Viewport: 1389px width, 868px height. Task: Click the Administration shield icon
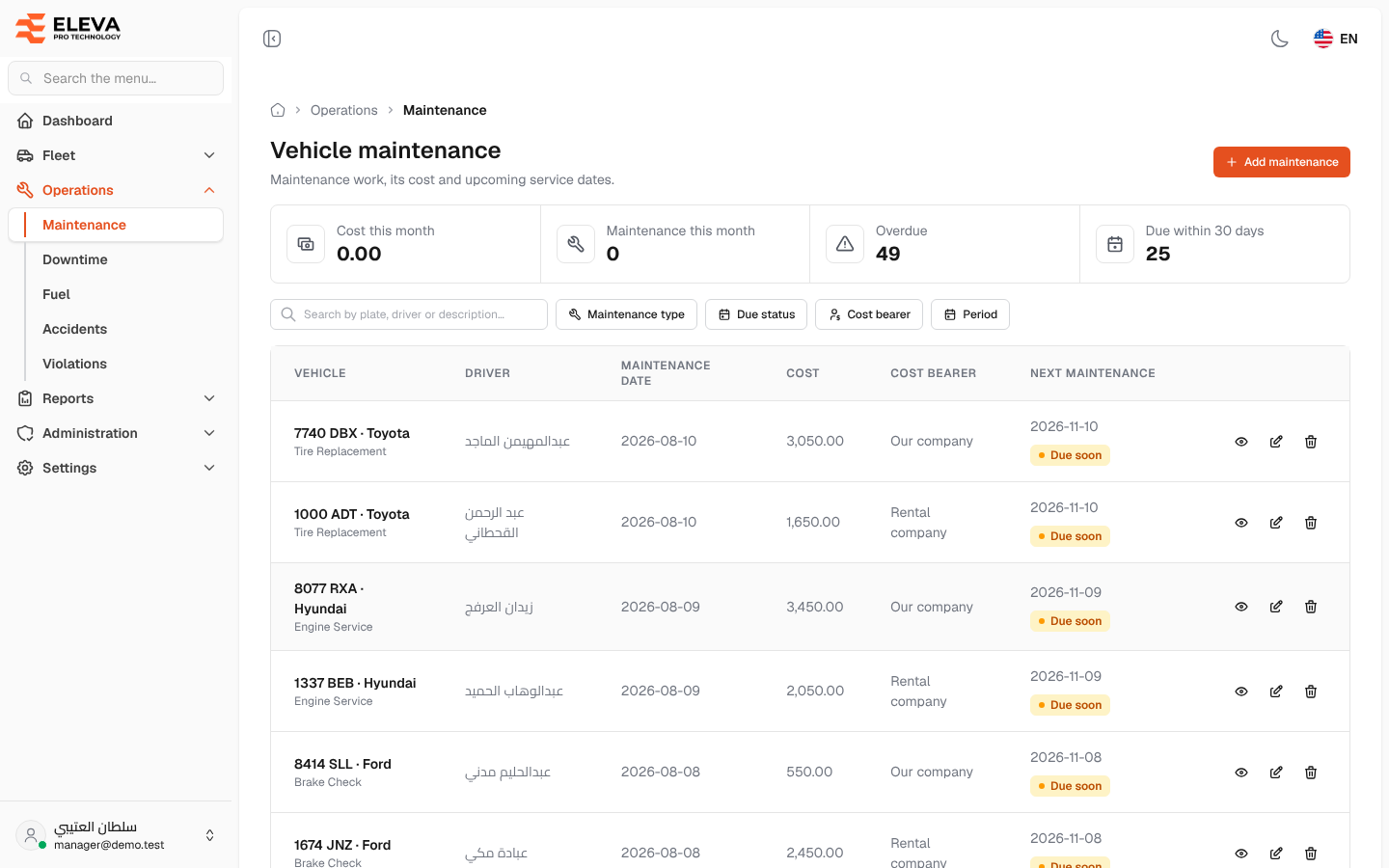tap(25, 433)
